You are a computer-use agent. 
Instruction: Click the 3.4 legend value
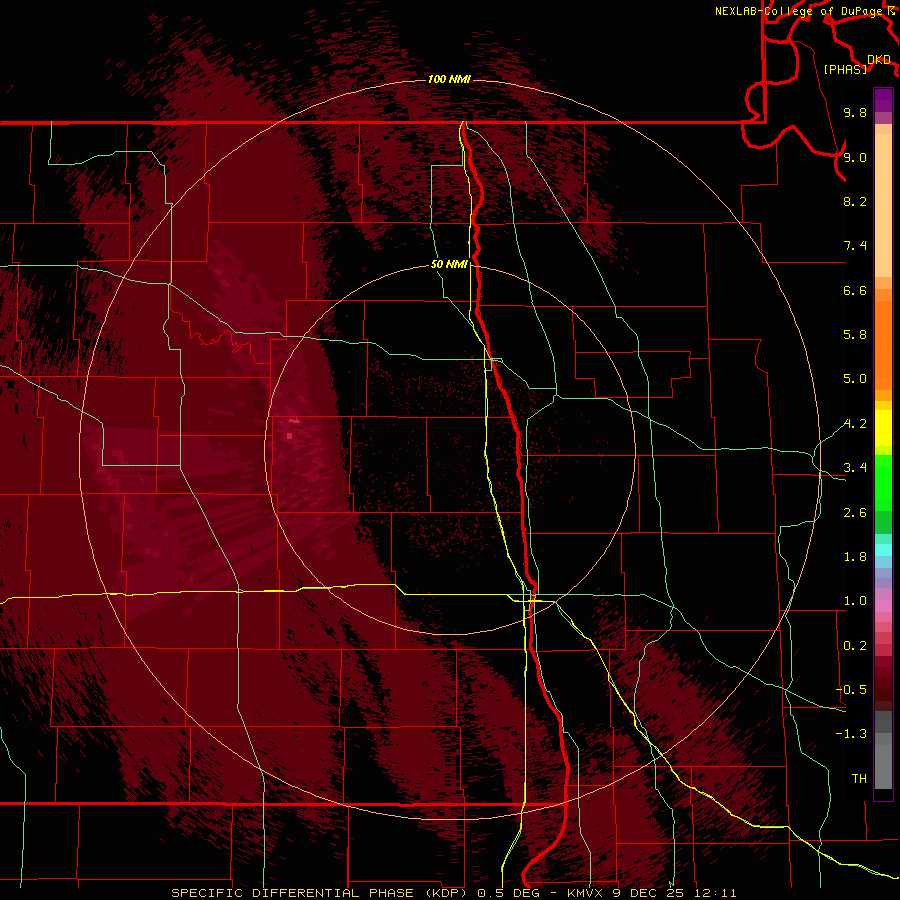pos(855,468)
